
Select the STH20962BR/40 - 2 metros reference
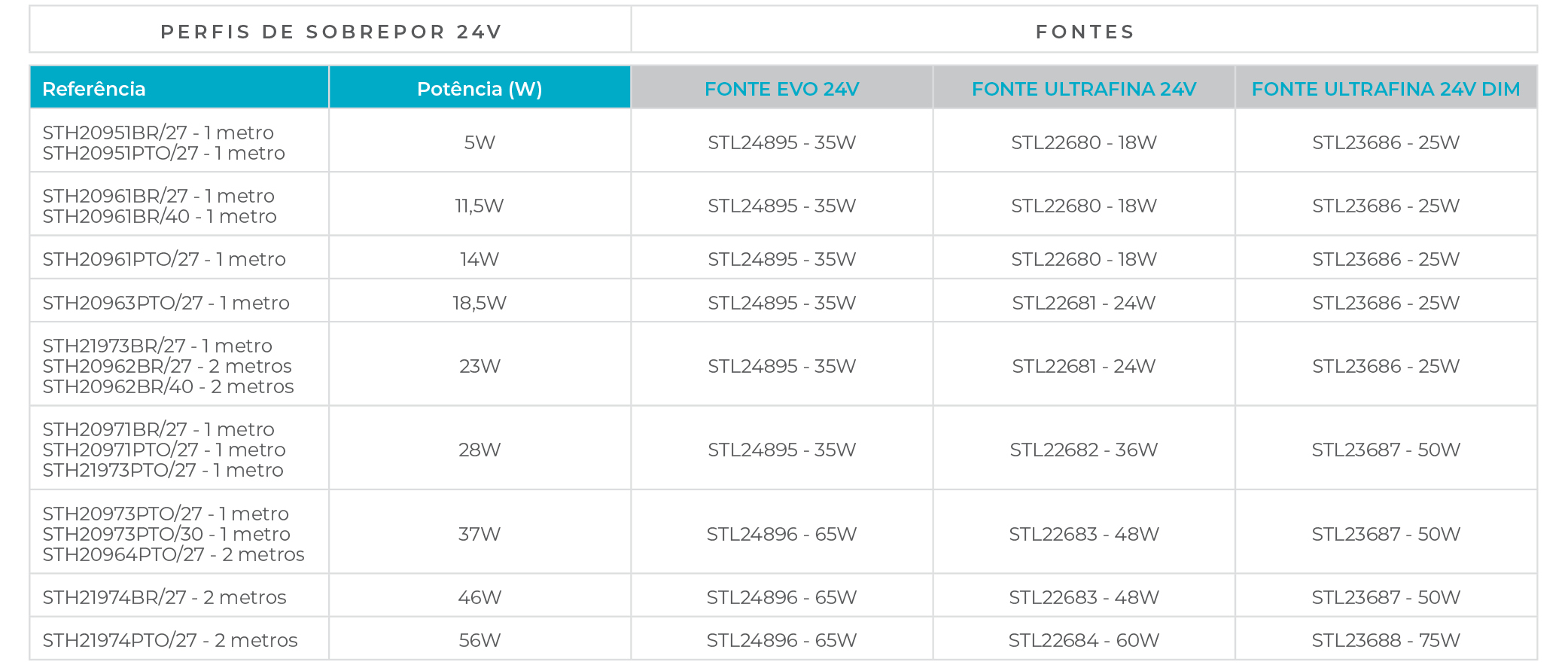click(168, 386)
